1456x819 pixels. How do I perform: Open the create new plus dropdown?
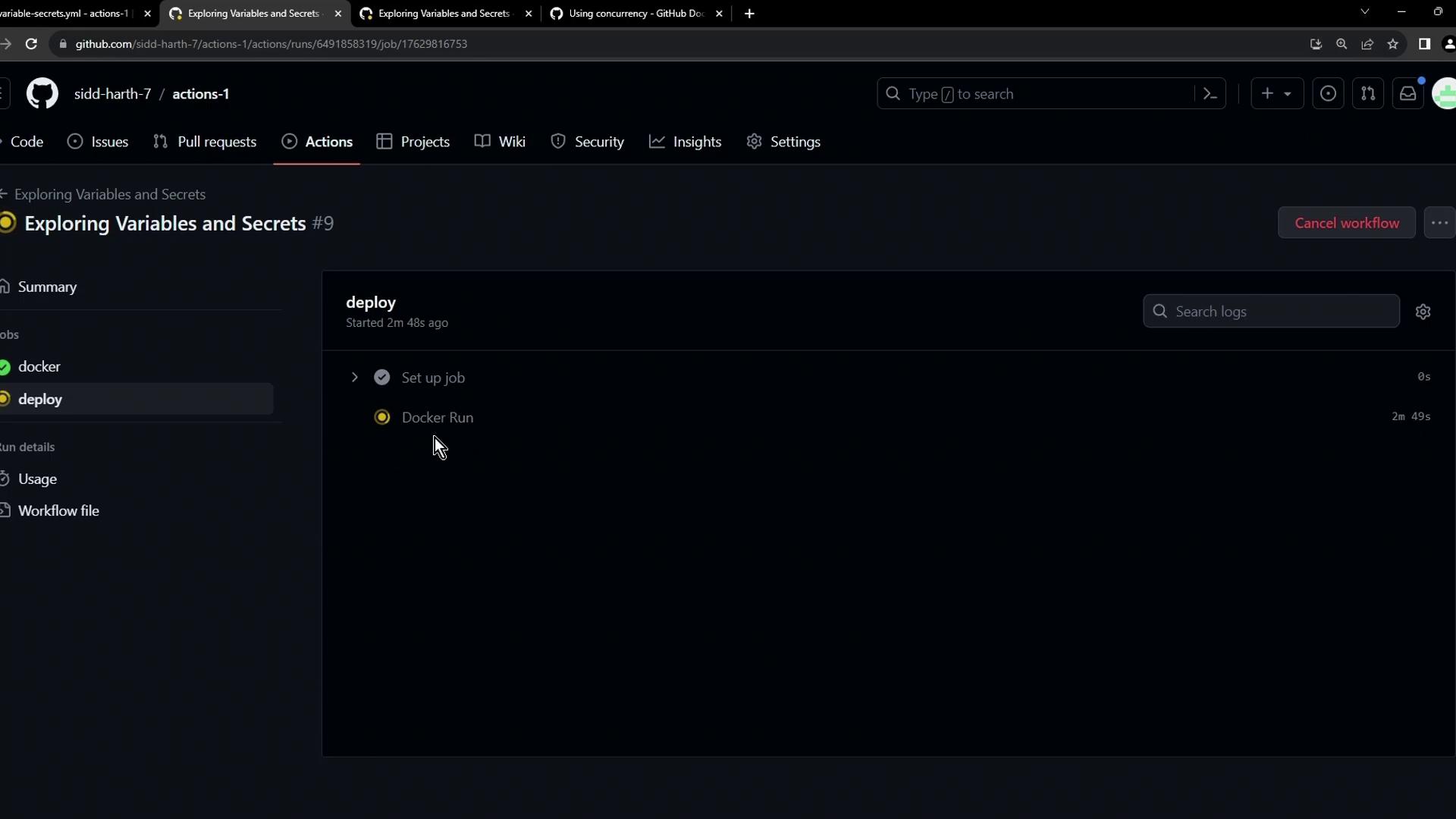pos(1276,94)
